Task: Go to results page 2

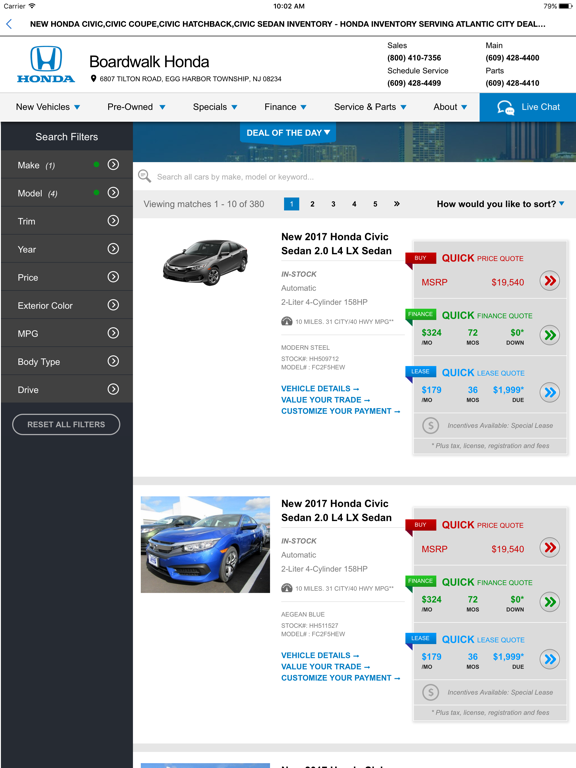Action: pos(312,204)
